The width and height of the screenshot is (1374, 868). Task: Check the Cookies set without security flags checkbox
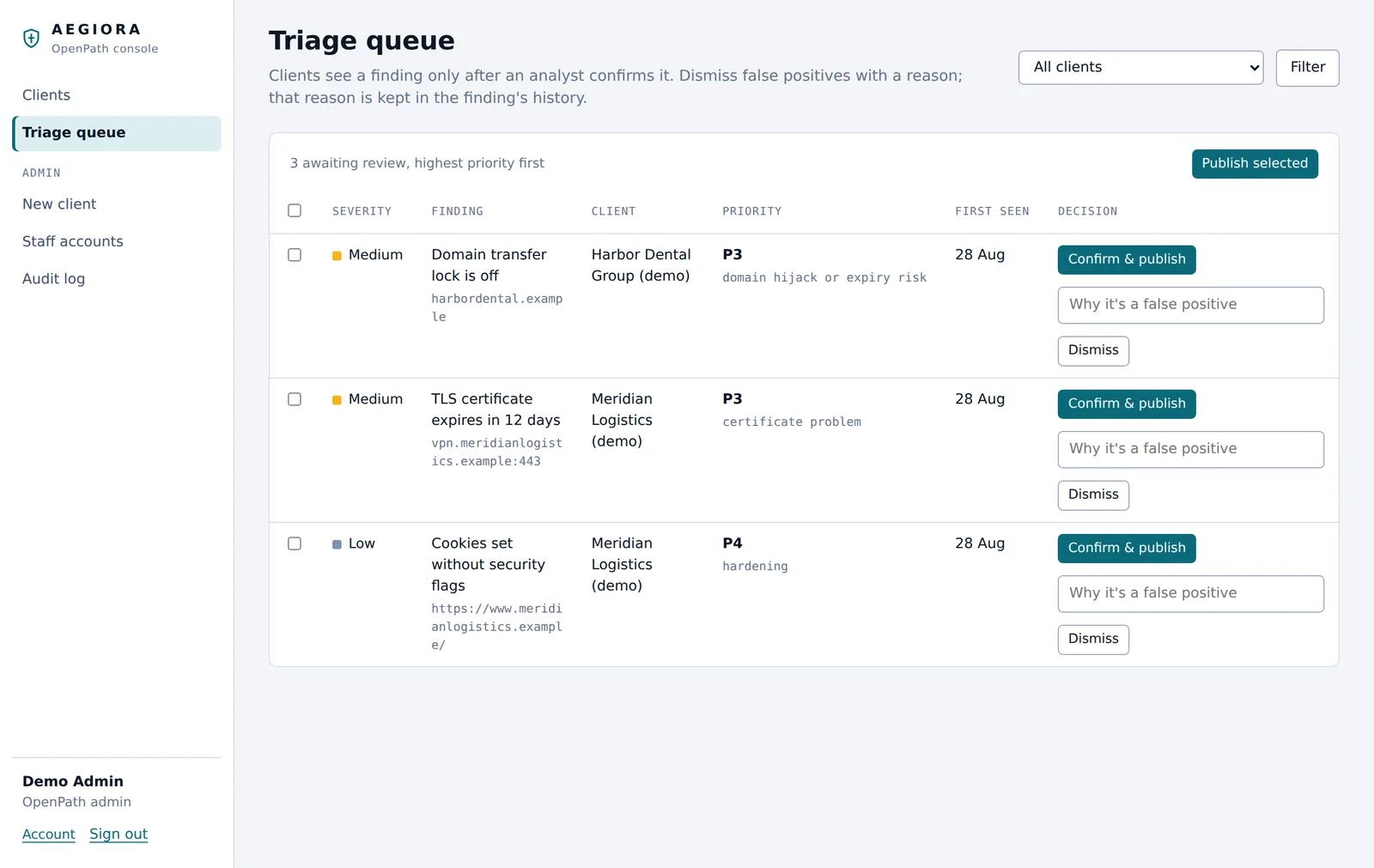tap(295, 543)
